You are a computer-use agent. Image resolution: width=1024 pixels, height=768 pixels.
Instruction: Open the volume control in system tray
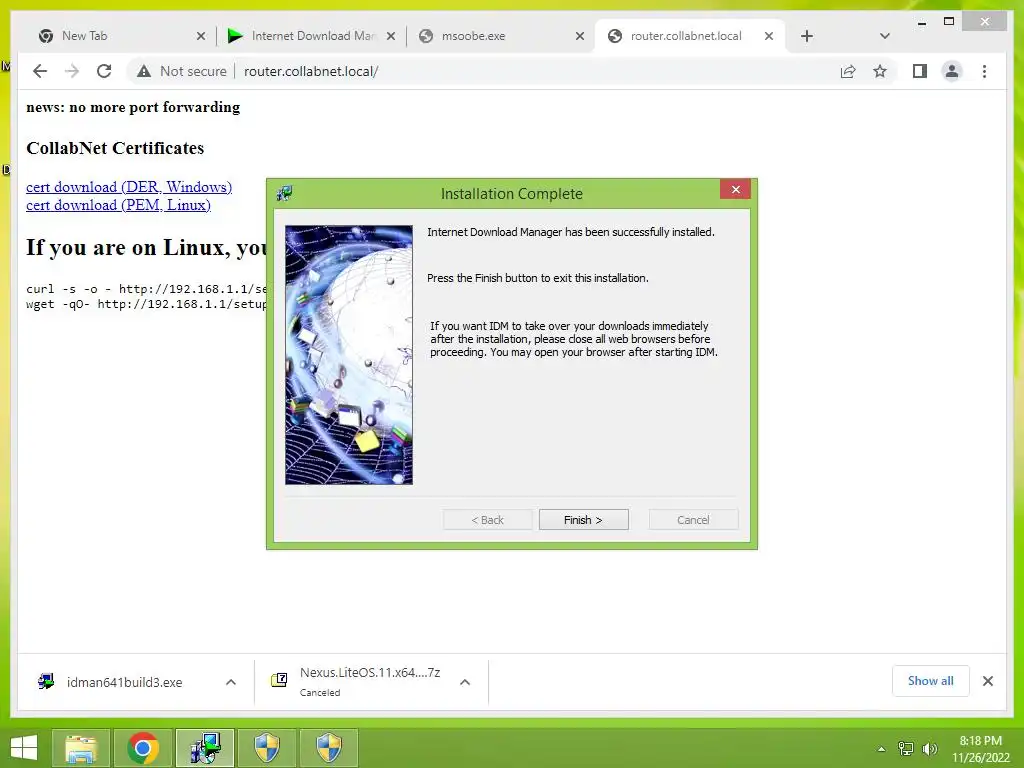(x=929, y=749)
